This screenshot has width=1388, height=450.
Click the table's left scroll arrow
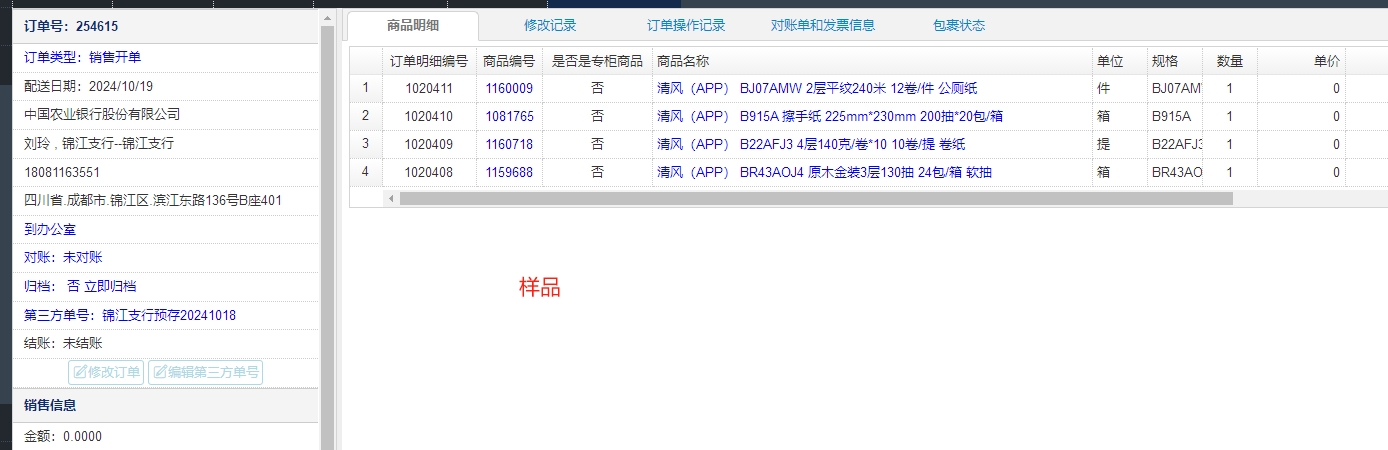click(x=391, y=198)
